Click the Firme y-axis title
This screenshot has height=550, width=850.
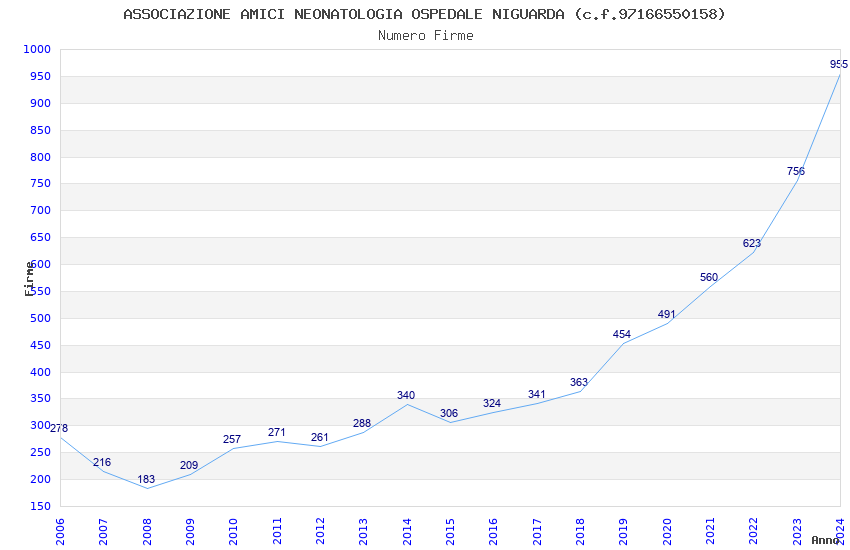[x=29, y=279]
